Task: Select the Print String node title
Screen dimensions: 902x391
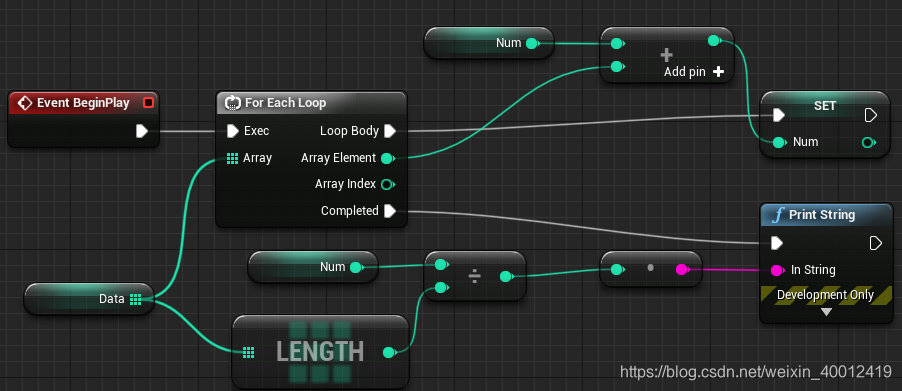Action: (822, 215)
